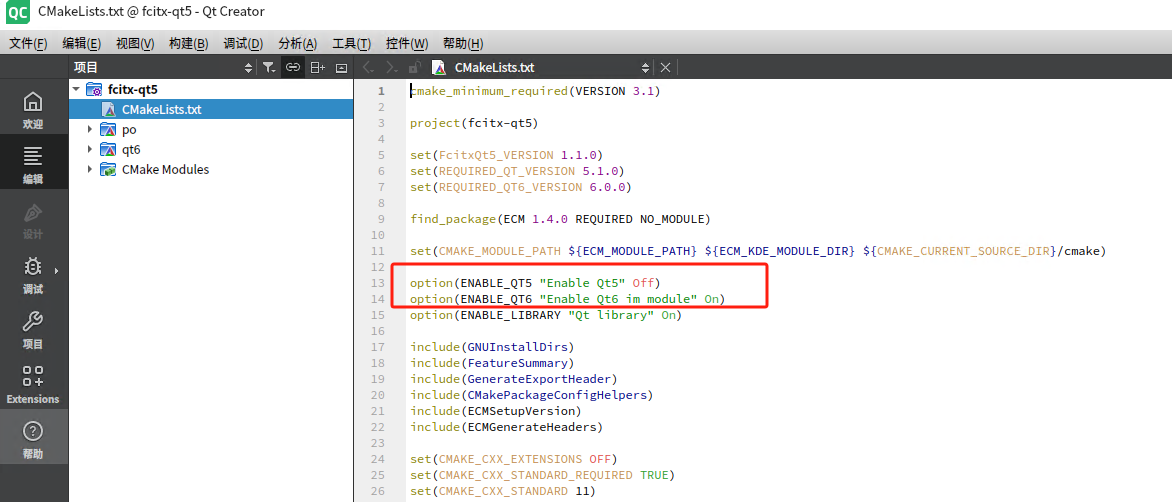Select the CMake Modules row
Image resolution: width=1172 pixels, height=502 pixels.
coord(211,169)
